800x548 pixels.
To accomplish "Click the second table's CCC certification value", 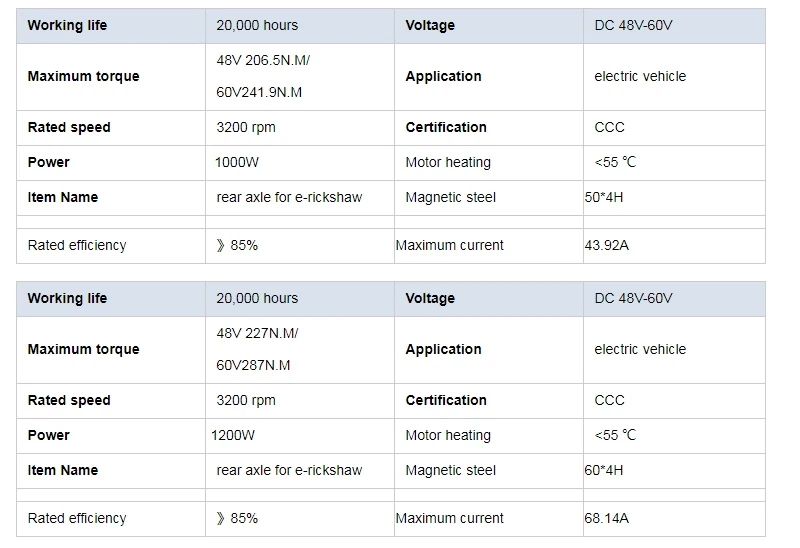I will coord(609,401).
